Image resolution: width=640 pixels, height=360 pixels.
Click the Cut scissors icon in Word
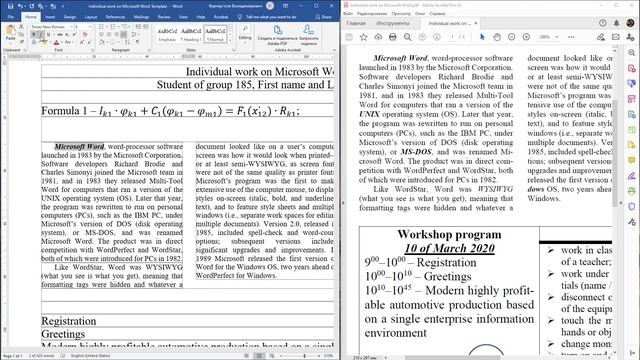tap(21, 27)
